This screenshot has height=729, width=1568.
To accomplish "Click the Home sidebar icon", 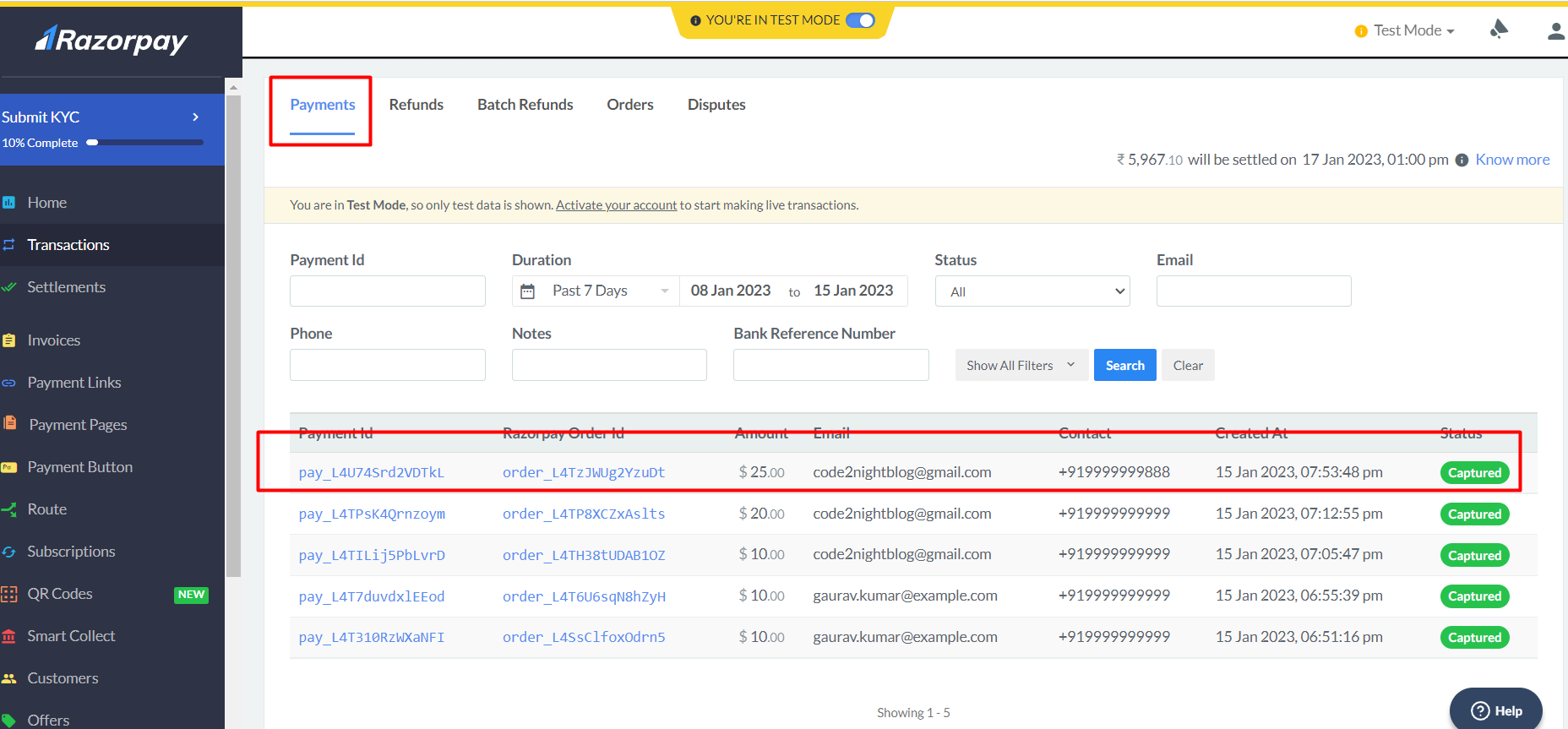I will pos(8,203).
